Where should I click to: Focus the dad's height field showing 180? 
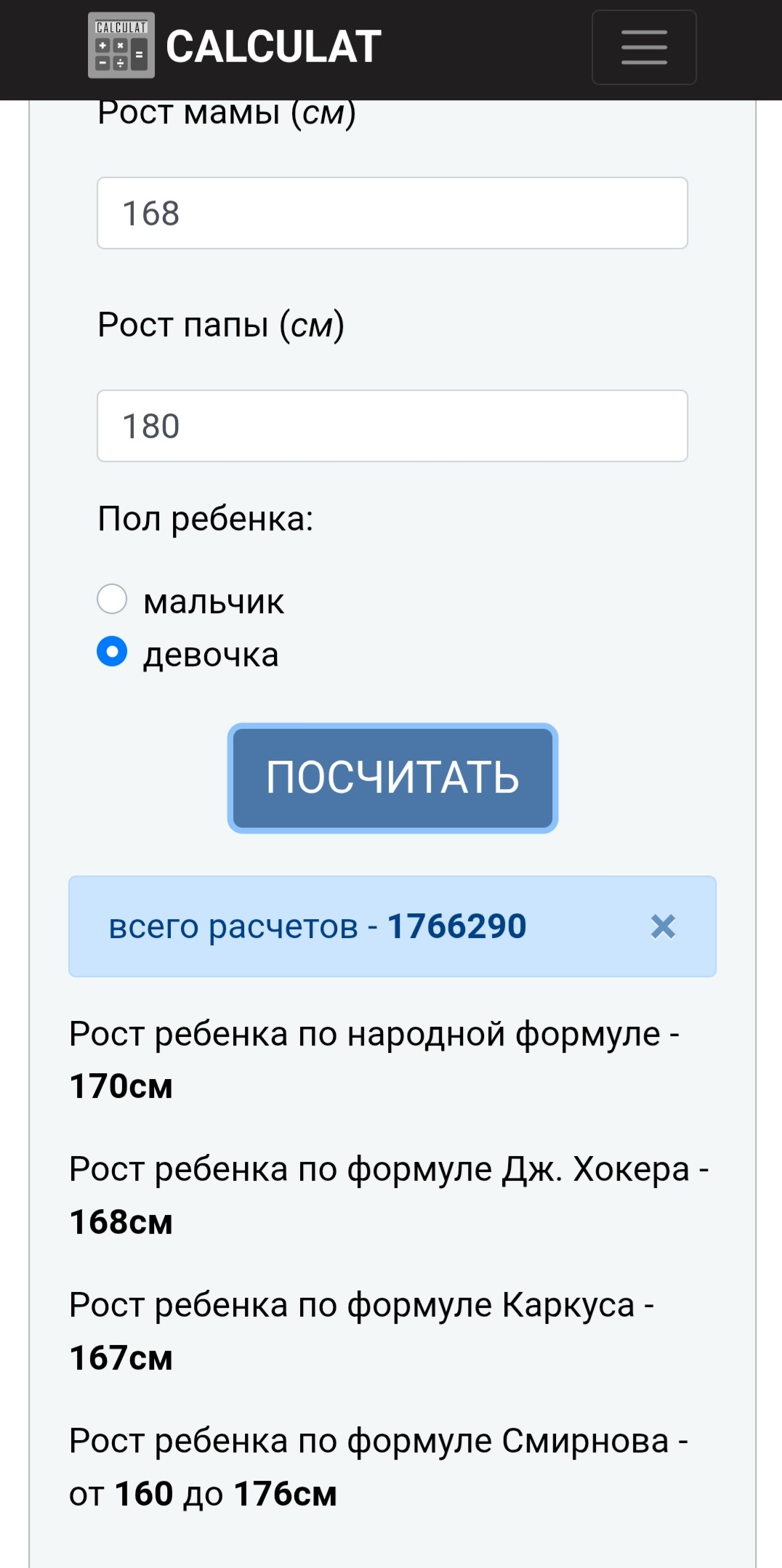(x=392, y=426)
